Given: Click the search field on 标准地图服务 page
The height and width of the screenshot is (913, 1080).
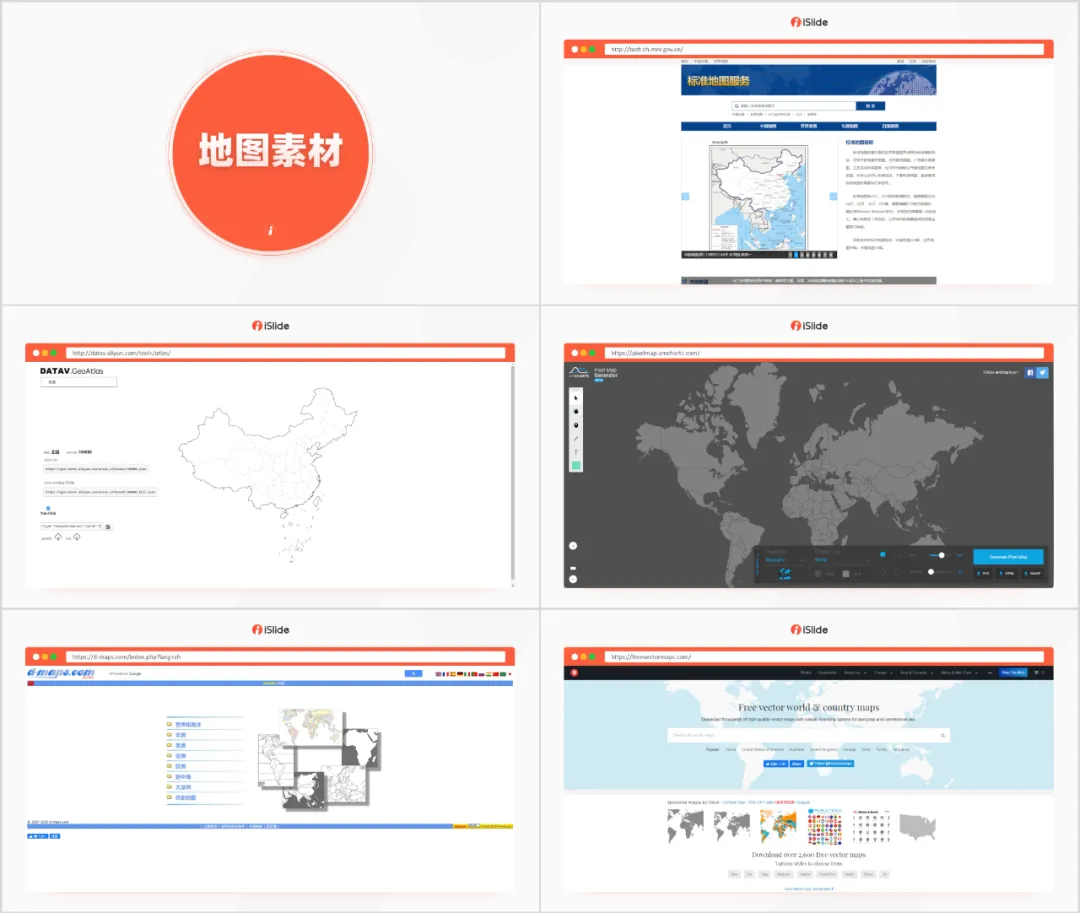Looking at the screenshot, I should tap(793, 106).
